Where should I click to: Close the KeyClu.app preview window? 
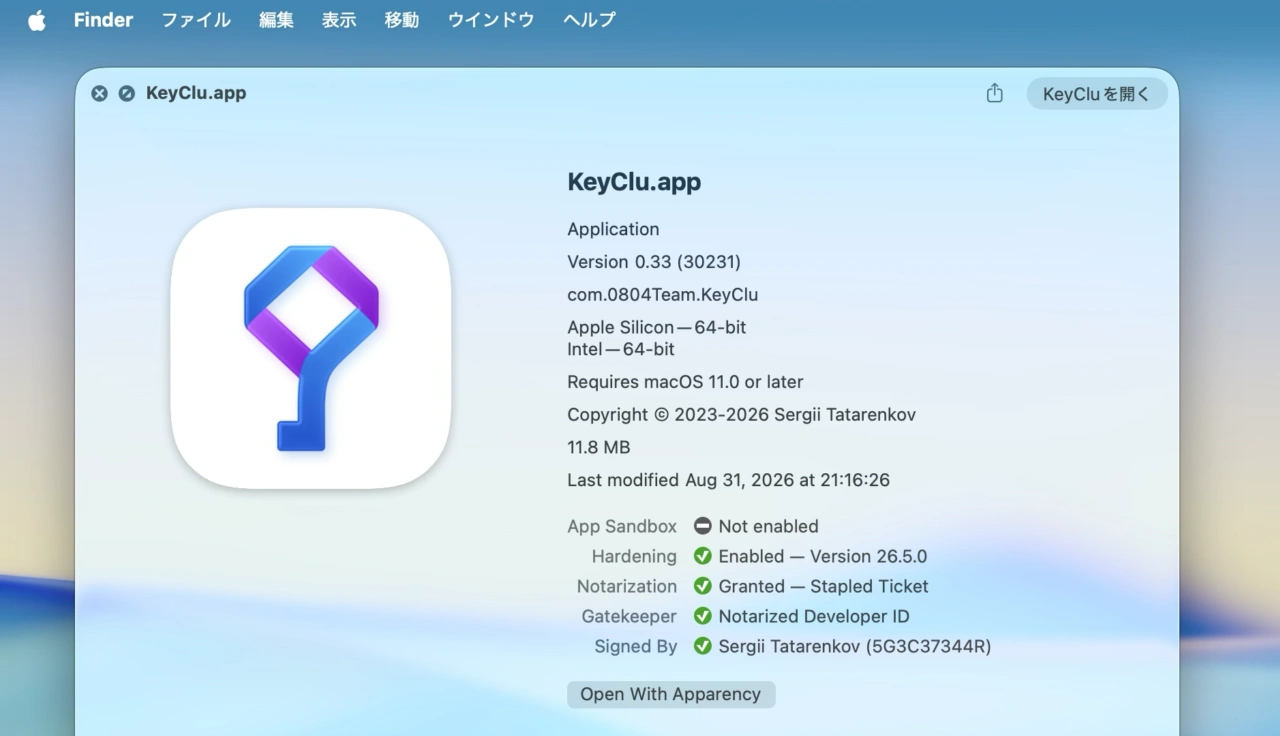pyautogui.click(x=99, y=93)
